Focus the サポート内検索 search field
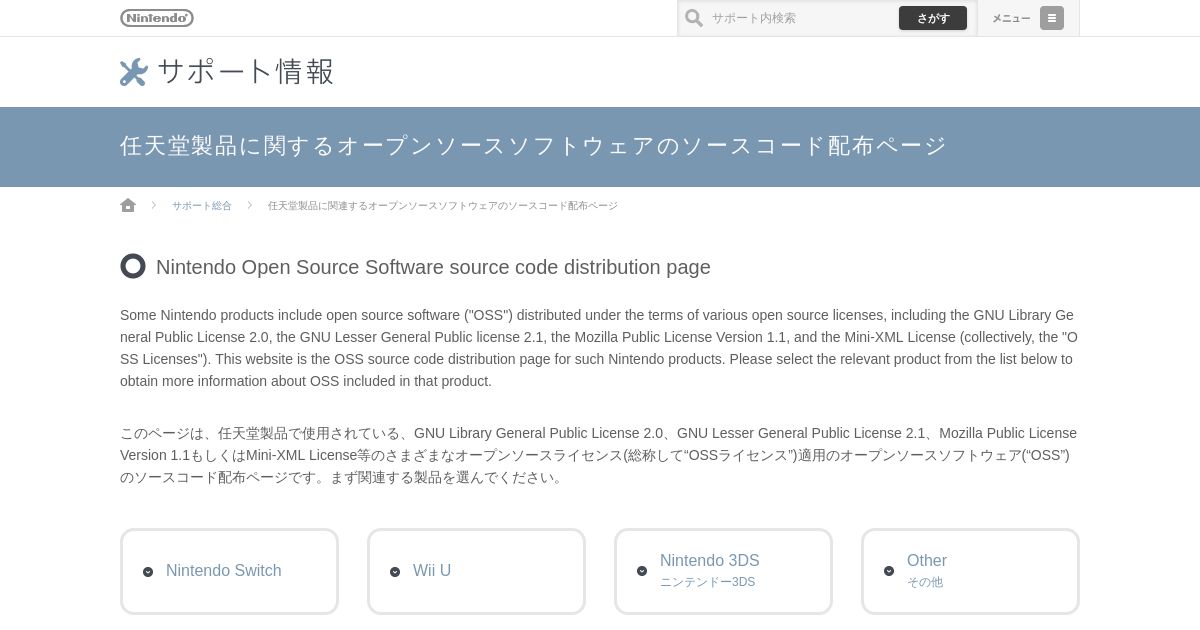This screenshot has height=630, width=1200. click(x=802, y=18)
